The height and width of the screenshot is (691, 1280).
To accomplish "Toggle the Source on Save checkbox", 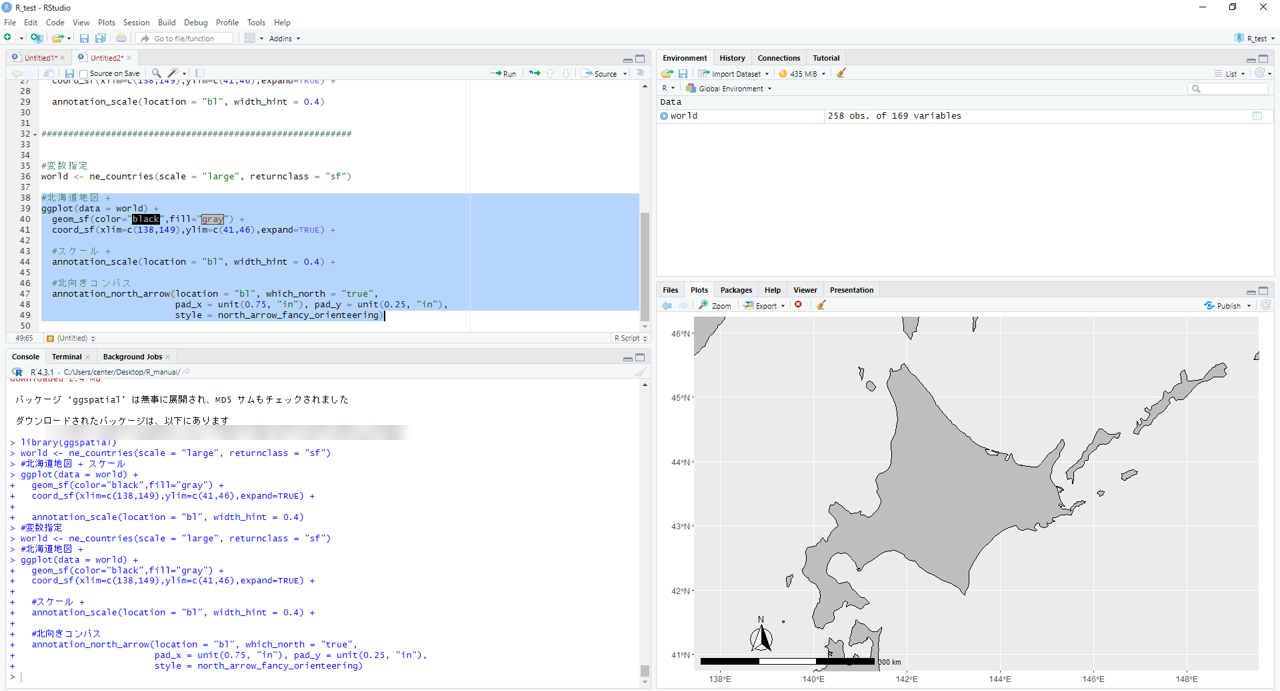I will point(84,73).
